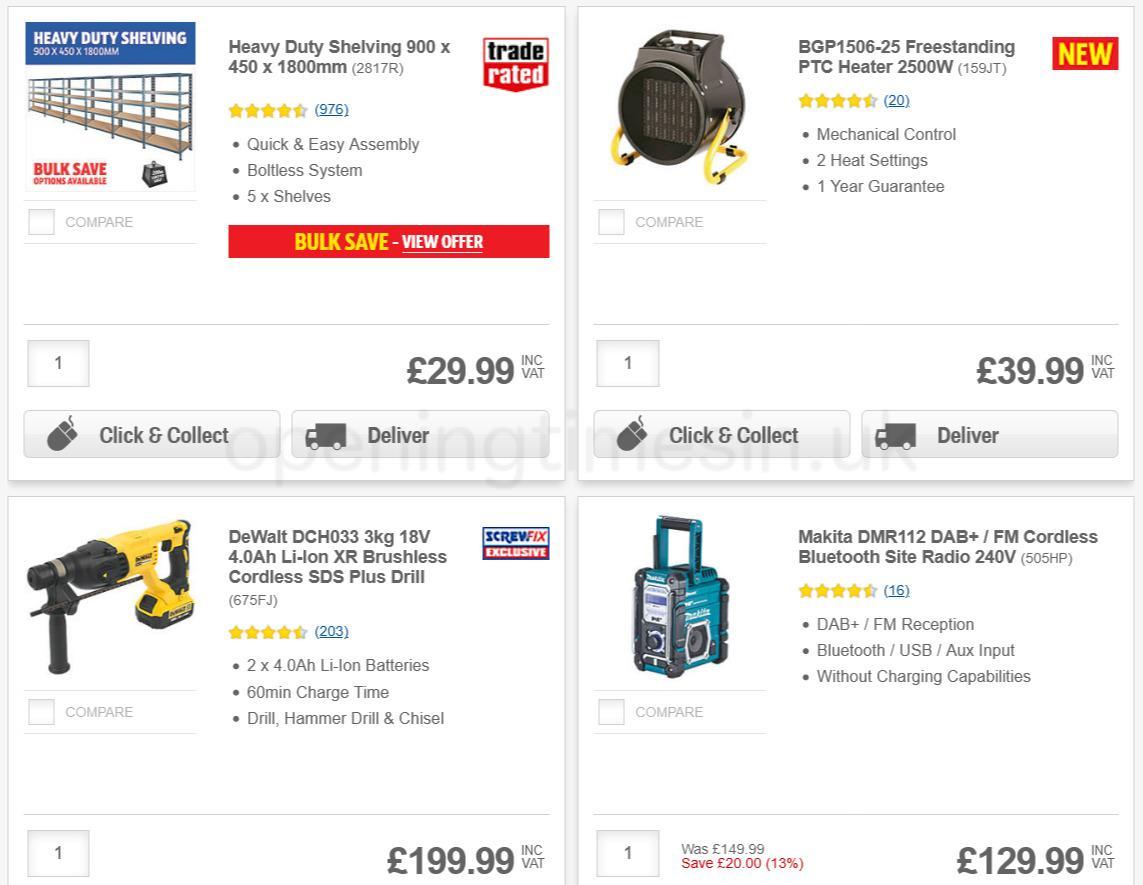Click VIEW OFFER on the Bulk Save banner
The width and height of the screenshot is (1143, 885).
point(442,242)
